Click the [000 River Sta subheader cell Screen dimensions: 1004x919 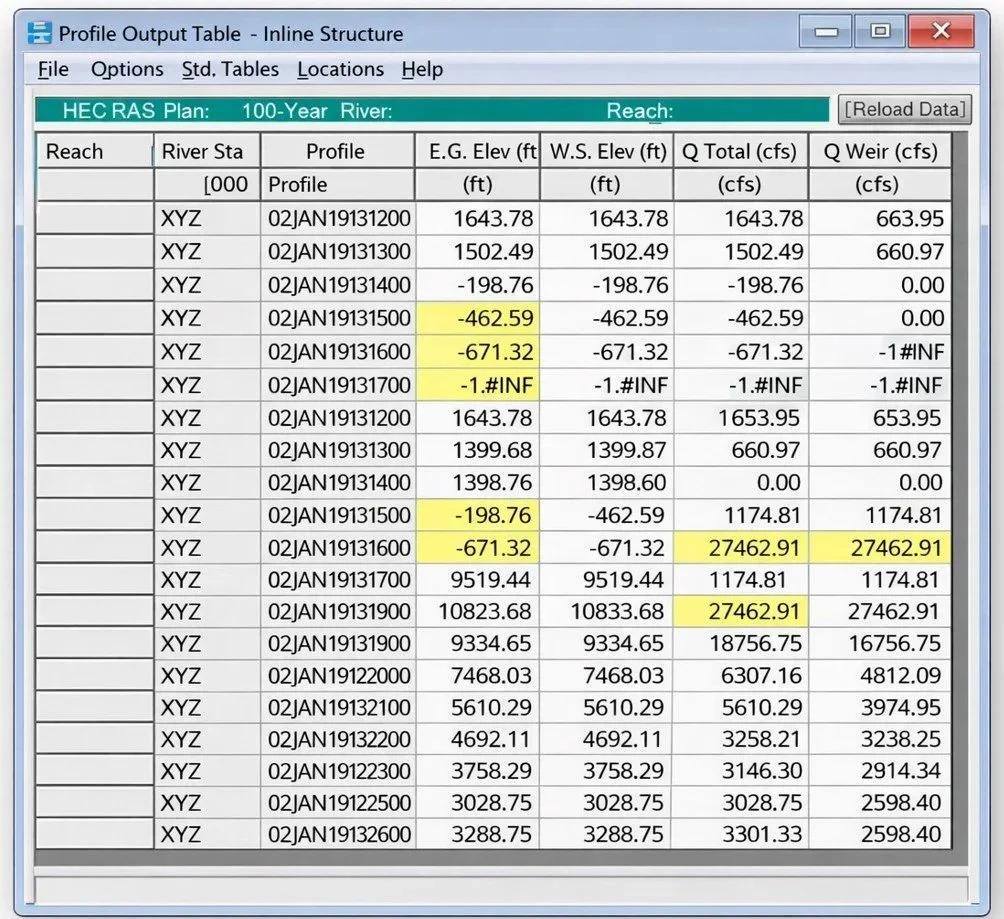click(x=207, y=184)
